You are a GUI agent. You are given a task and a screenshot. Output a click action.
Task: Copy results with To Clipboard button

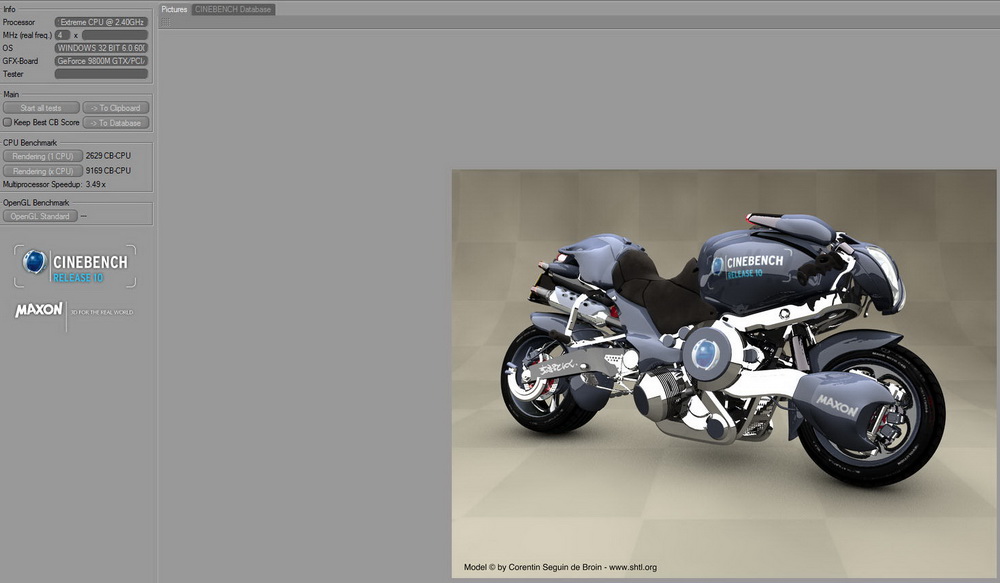(x=115, y=108)
